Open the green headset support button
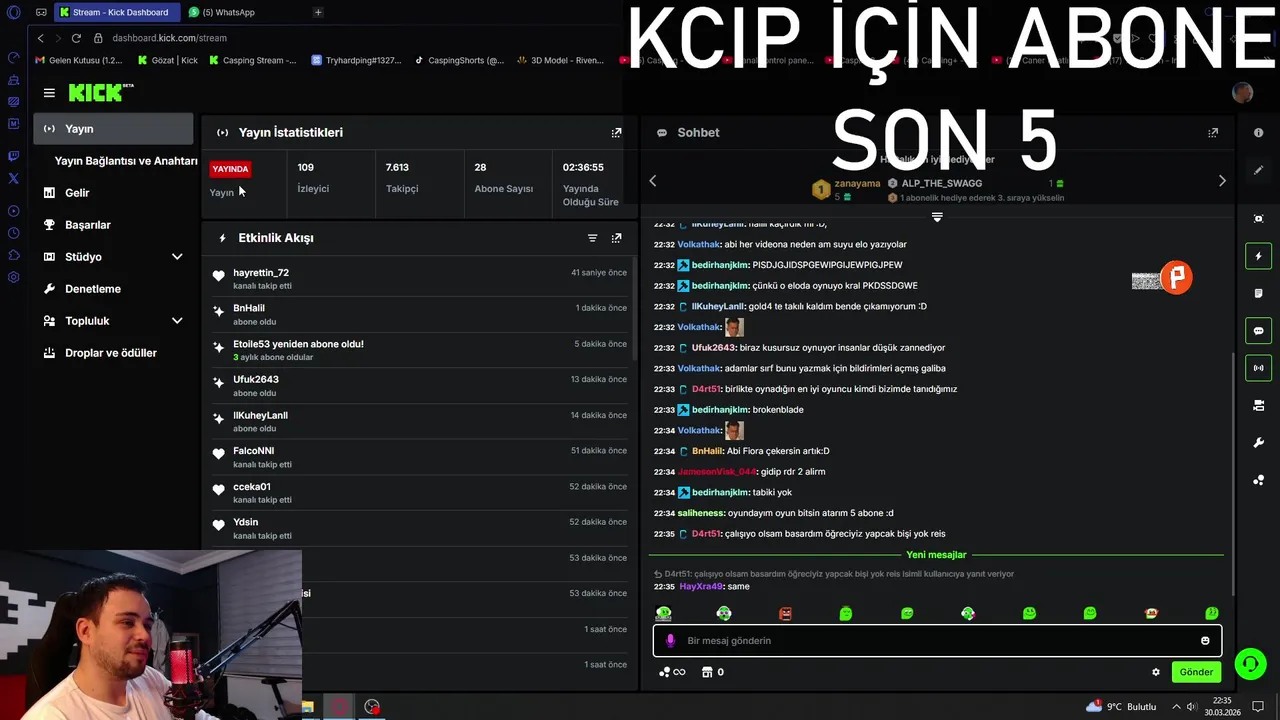 click(x=1249, y=664)
